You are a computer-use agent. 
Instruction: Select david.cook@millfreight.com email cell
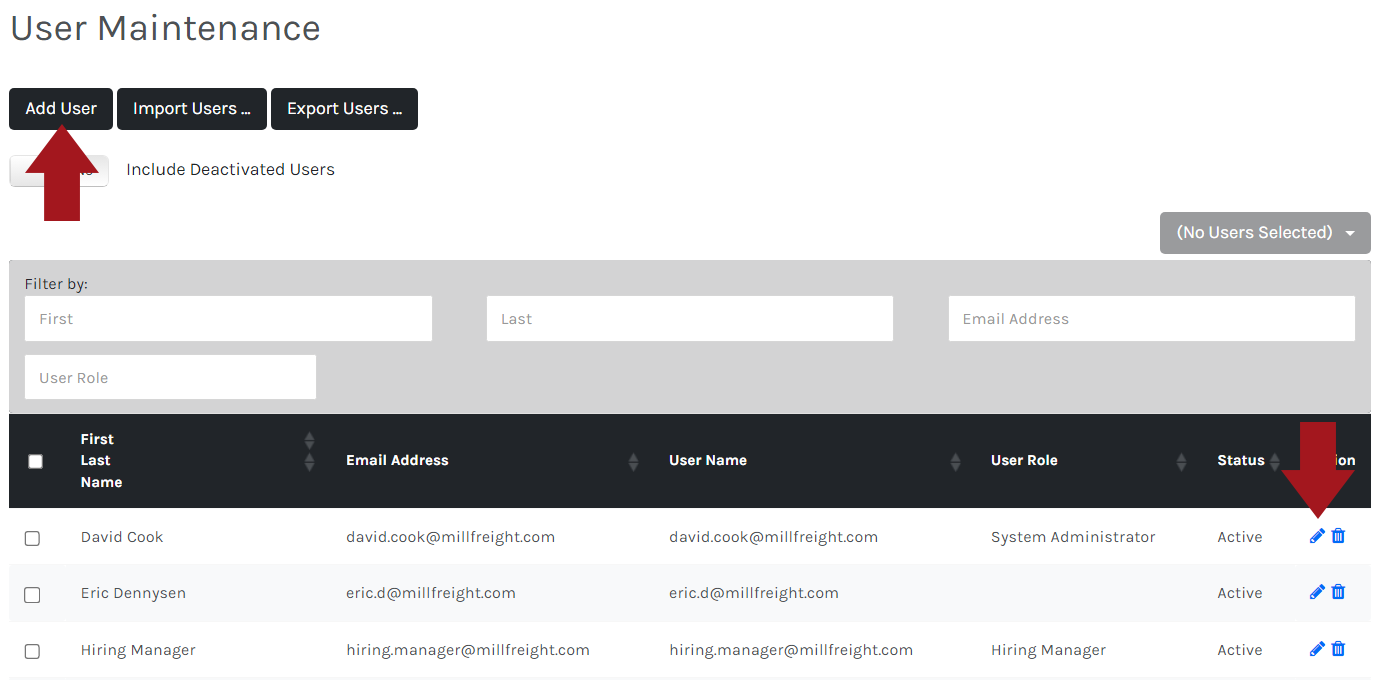pyautogui.click(x=450, y=537)
